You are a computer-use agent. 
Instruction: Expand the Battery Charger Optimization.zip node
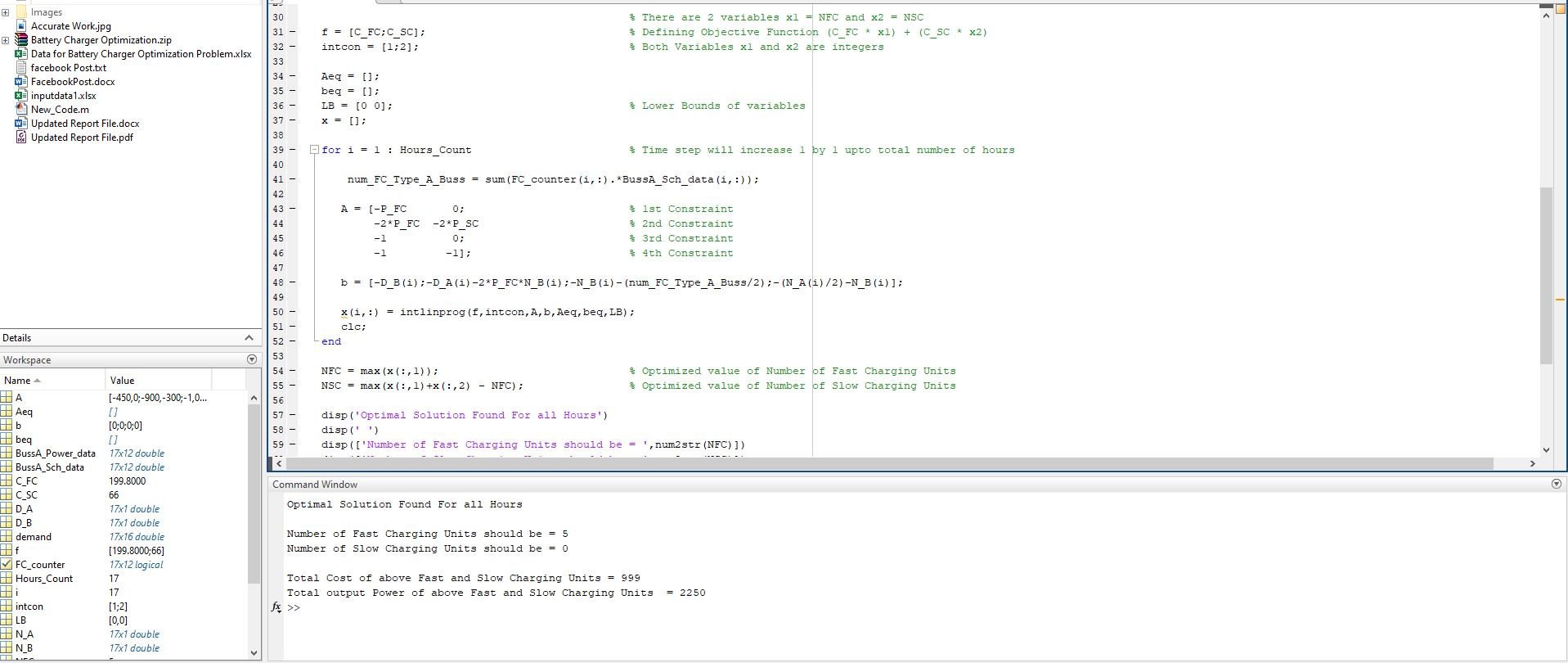click(x=6, y=40)
